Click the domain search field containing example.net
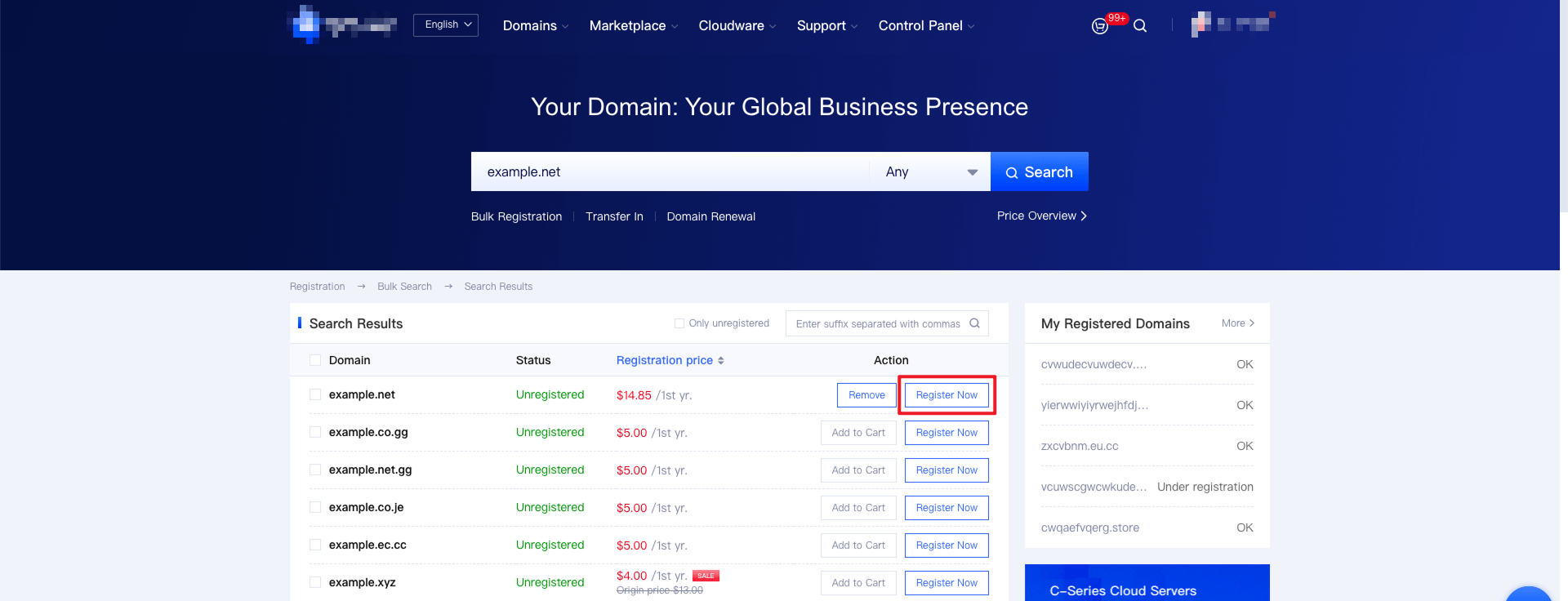The image size is (1568, 601). click(670, 171)
